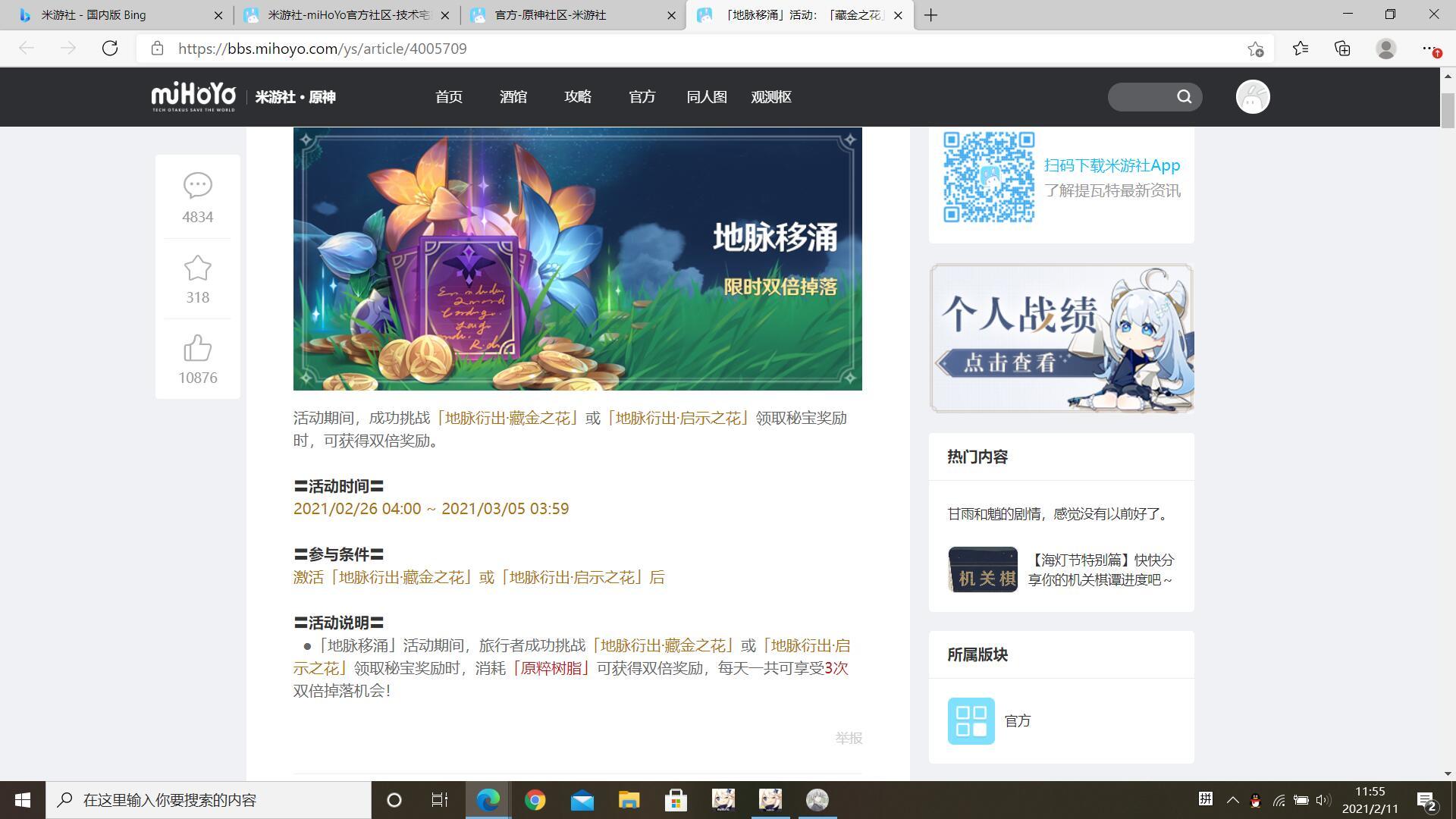Screen dimensions: 1456x819
Task: Open Cortana circle icon on taskbar
Action: point(394,800)
